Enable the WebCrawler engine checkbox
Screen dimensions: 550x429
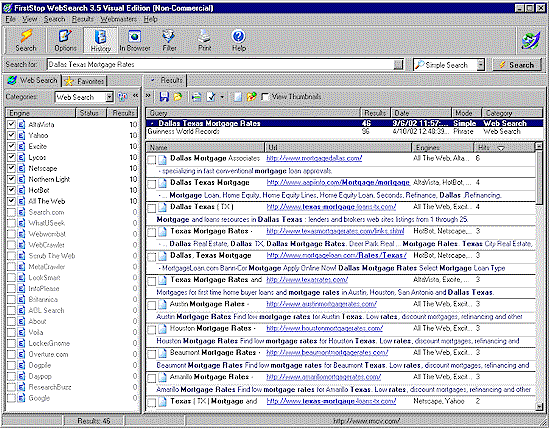pyautogui.click(x=12, y=244)
